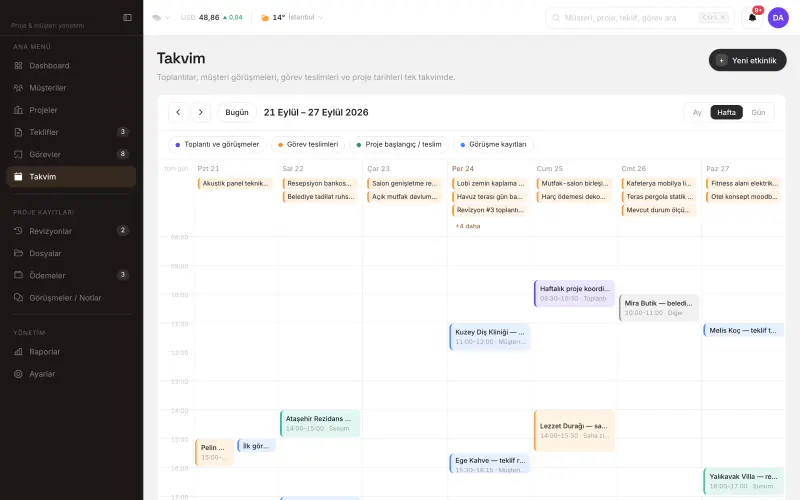Click the Teklifler document icon
Screen dimensions: 800x500
(18, 132)
